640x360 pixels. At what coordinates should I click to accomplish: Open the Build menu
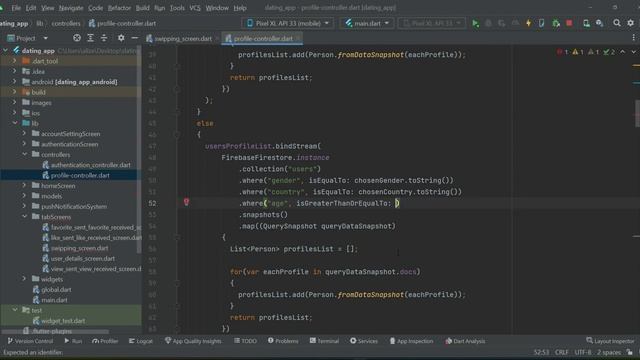[x=142, y=8]
